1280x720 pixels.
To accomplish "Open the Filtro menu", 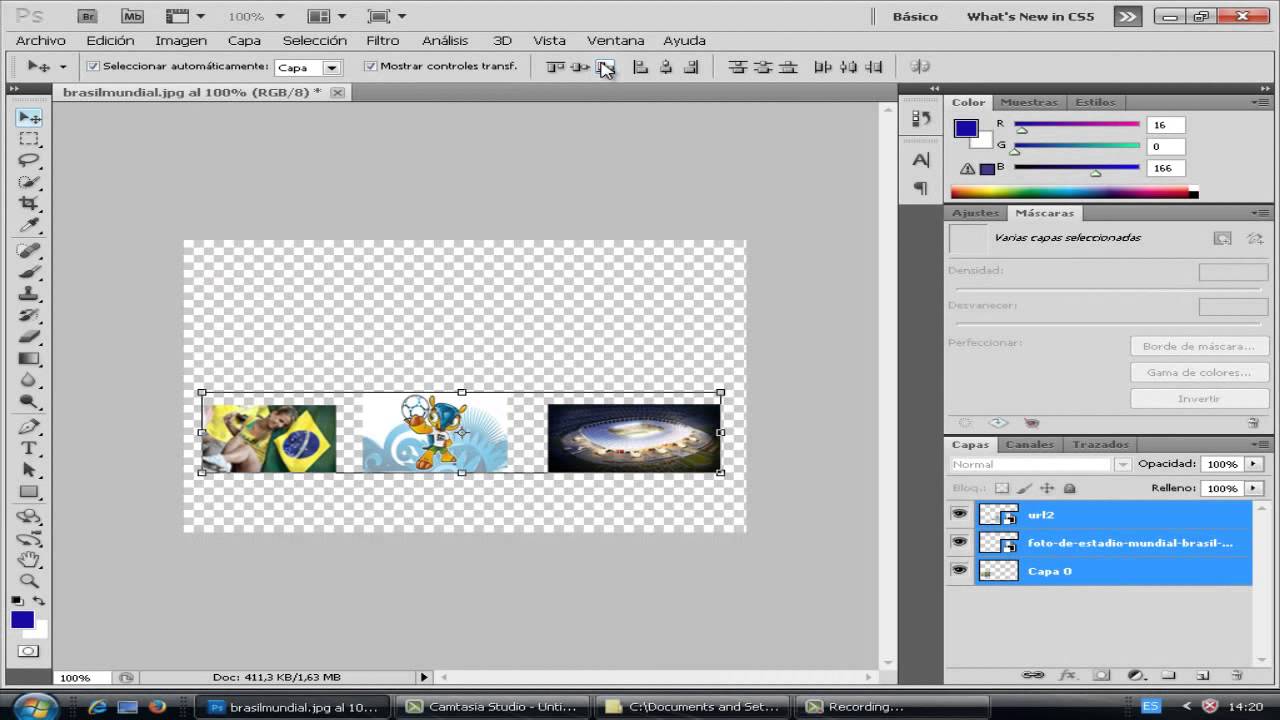I will (383, 40).
